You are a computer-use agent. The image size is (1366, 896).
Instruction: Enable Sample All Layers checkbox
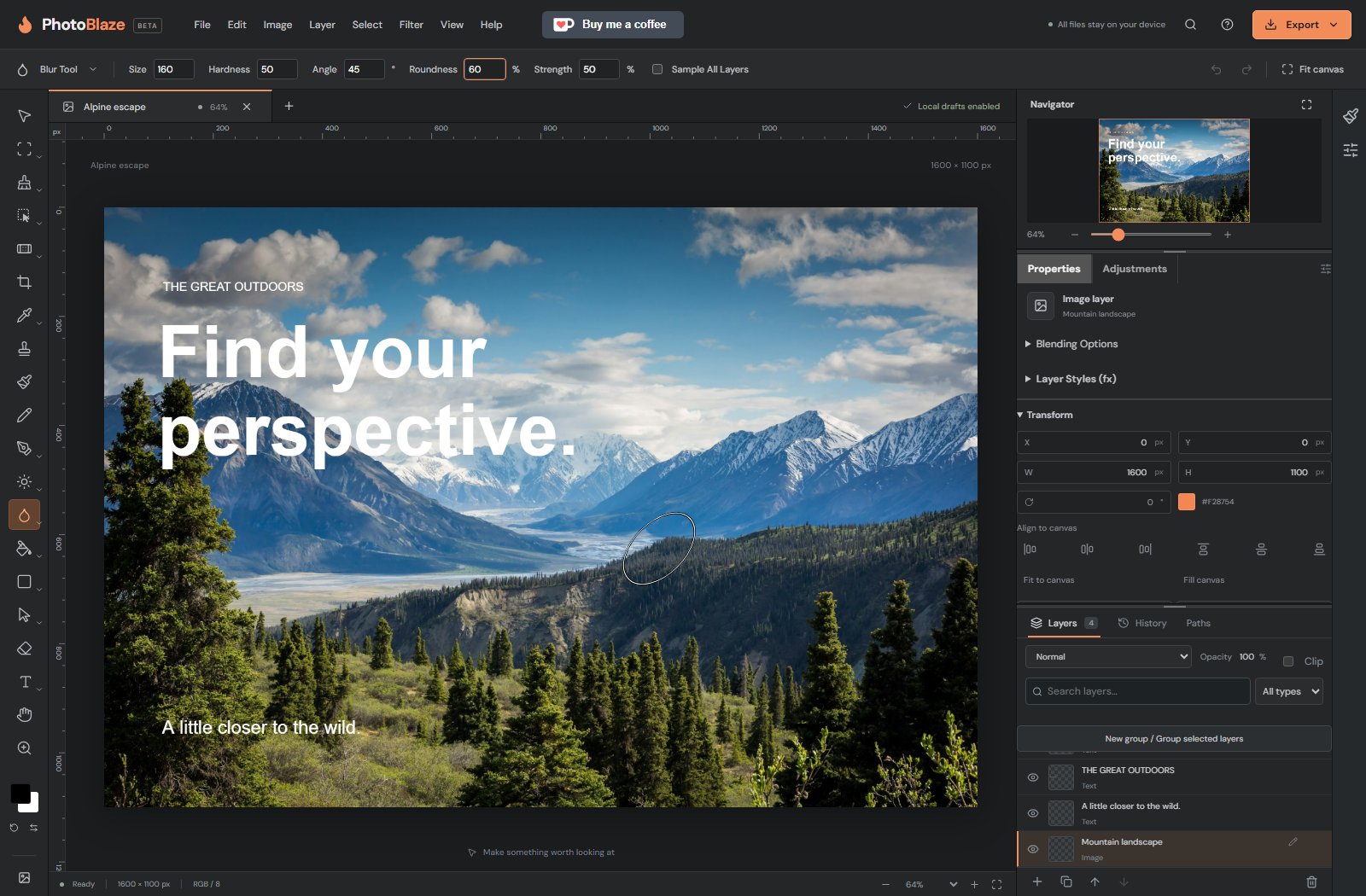(x=657, y=69)
